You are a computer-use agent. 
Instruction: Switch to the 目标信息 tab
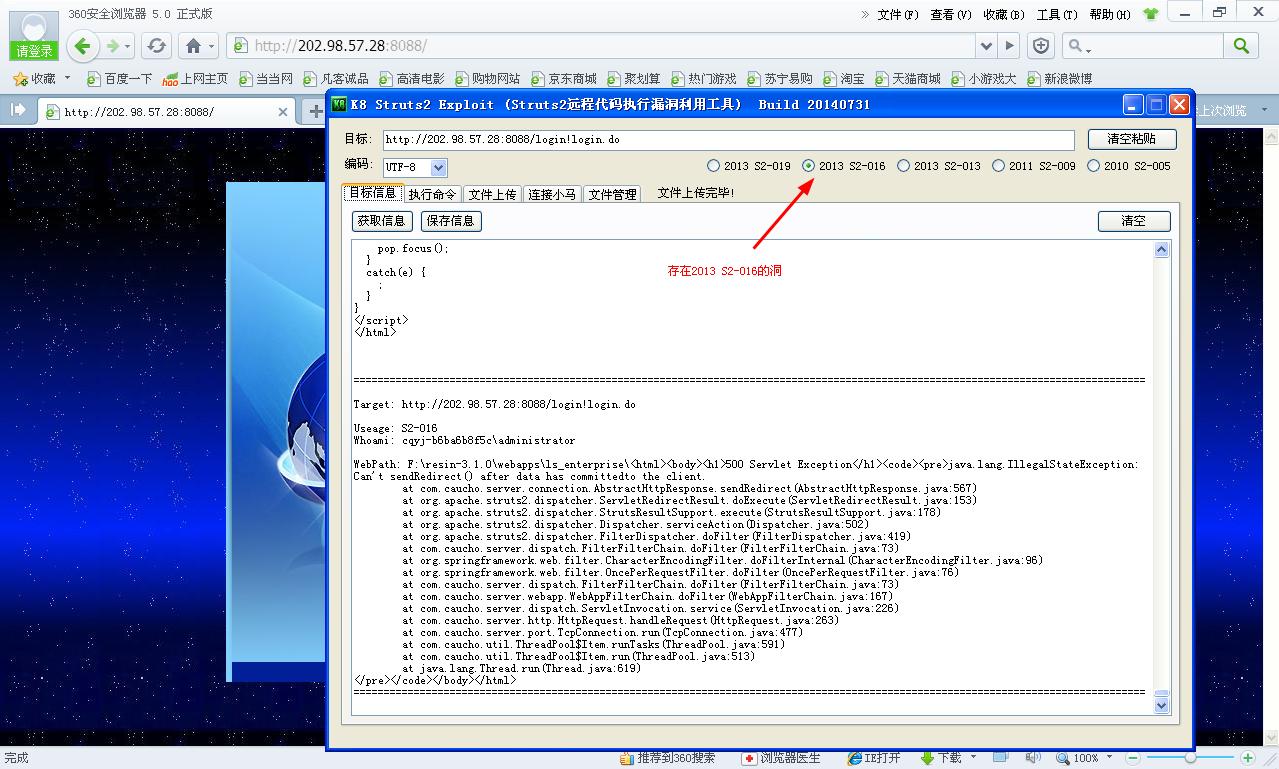pyautogui.click(x=372, y=193)
